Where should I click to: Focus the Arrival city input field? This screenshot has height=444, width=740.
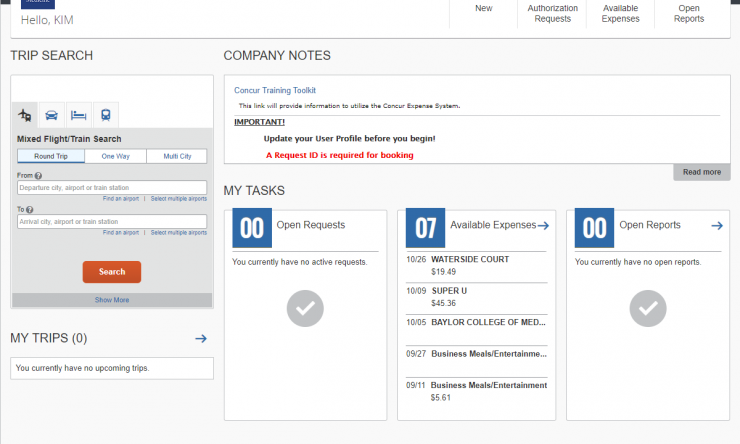[112, 222]
